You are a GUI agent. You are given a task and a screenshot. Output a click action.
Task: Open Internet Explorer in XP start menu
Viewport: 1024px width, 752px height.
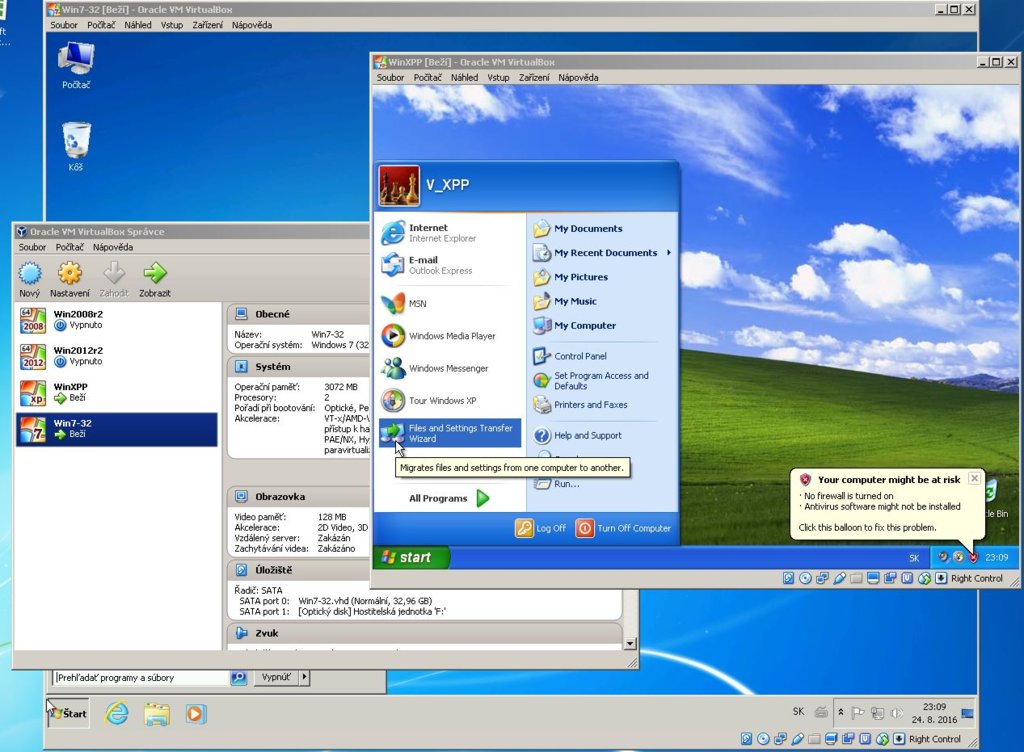450,233
